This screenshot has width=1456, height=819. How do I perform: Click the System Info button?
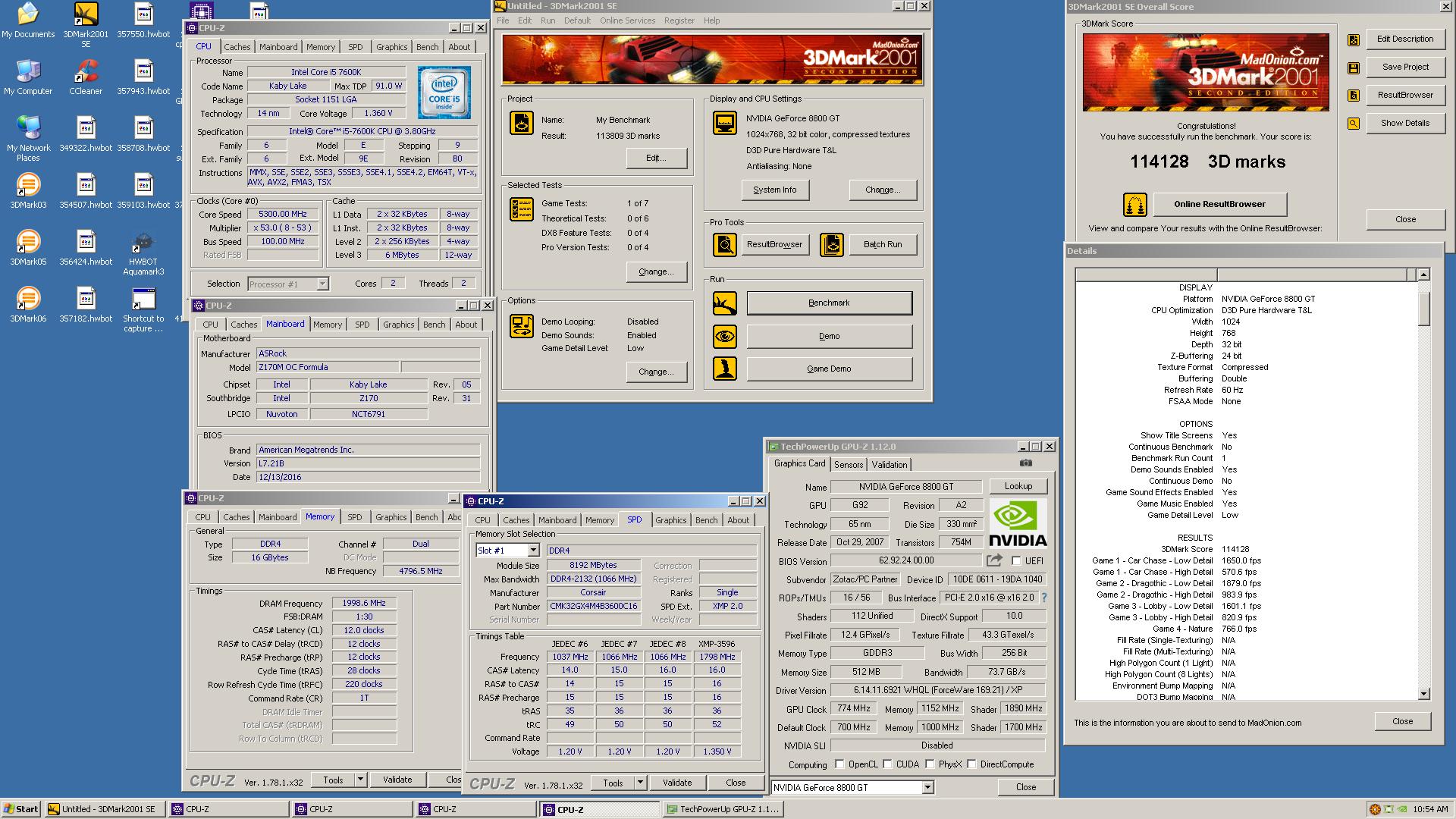pos(775,190)
